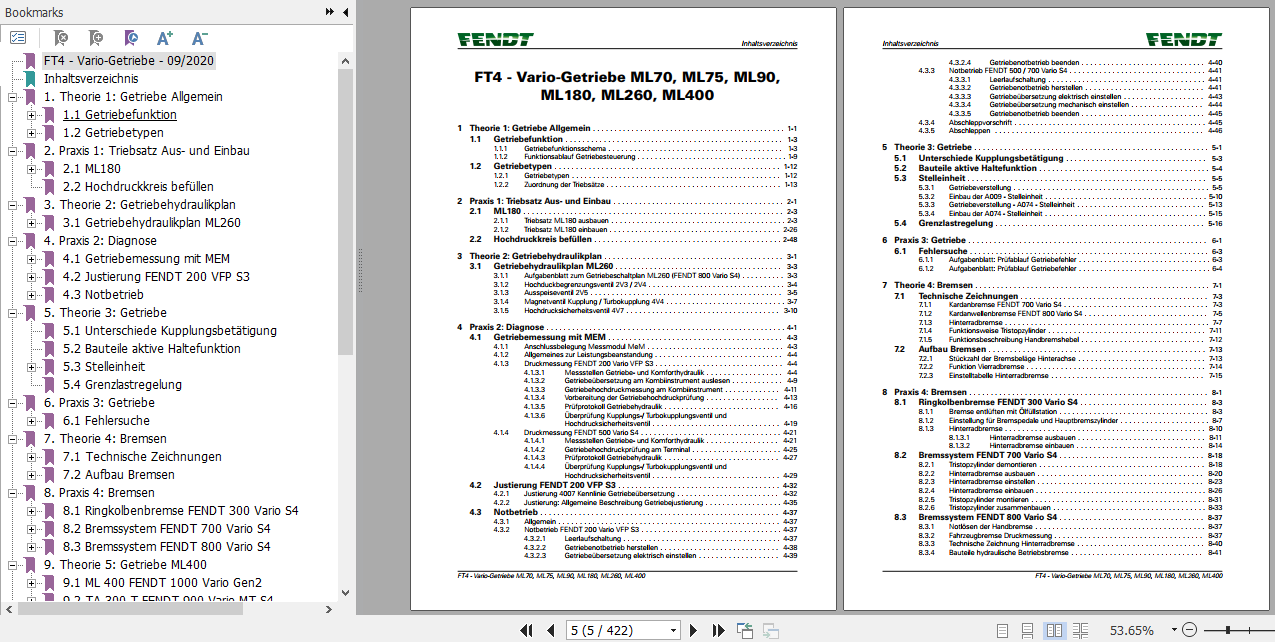
Task: Click the zoom slider handle
Action: (1228, 630)
